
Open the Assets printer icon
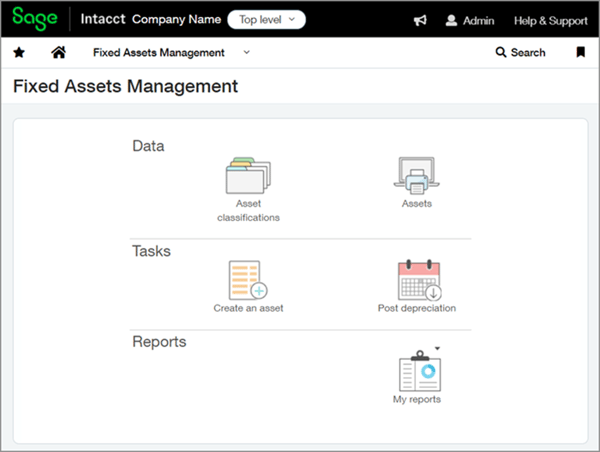coord(416,176)
